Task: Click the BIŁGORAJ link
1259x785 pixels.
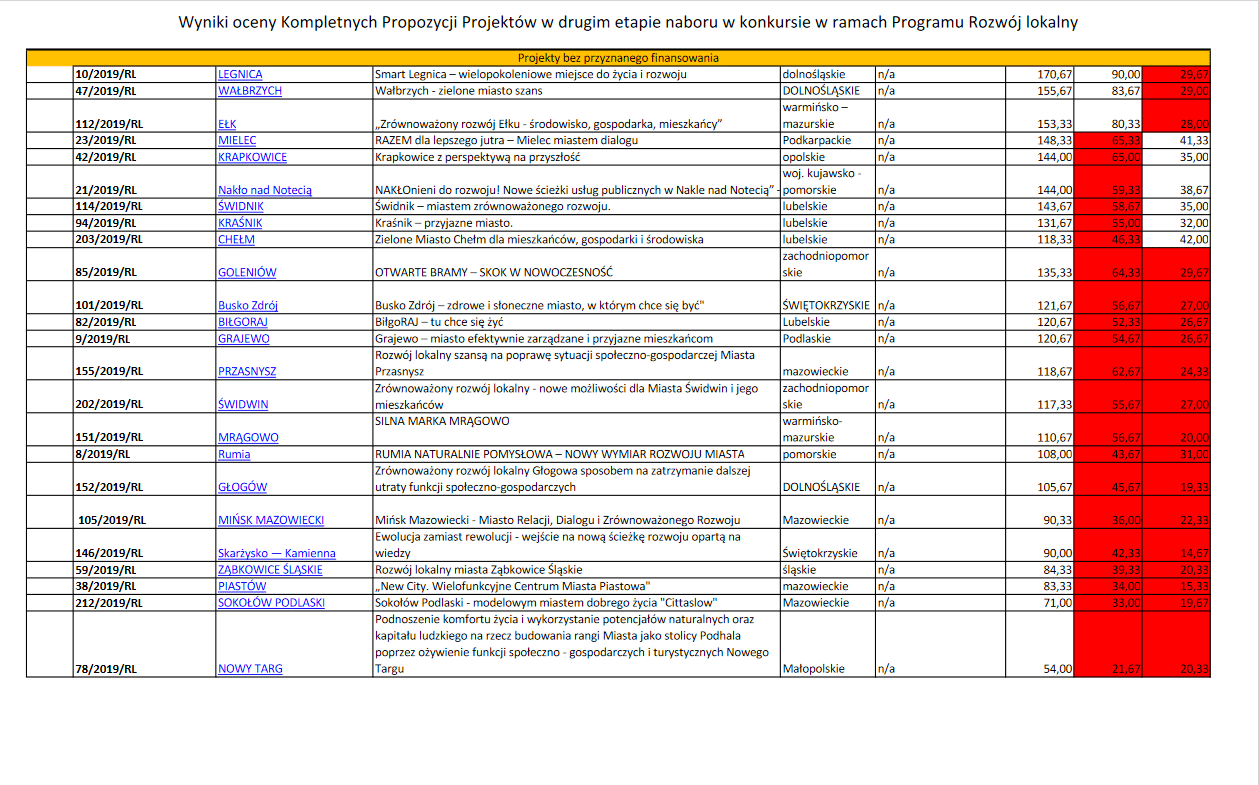Action: pyautogui.click(x=243, y=322)
